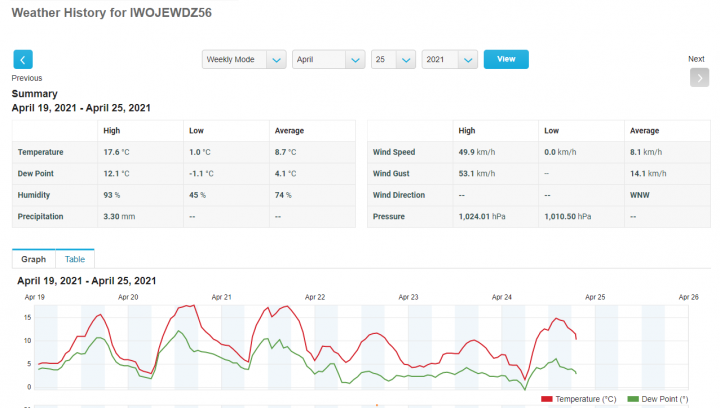Switch to the Table tab

coord(74,259)
